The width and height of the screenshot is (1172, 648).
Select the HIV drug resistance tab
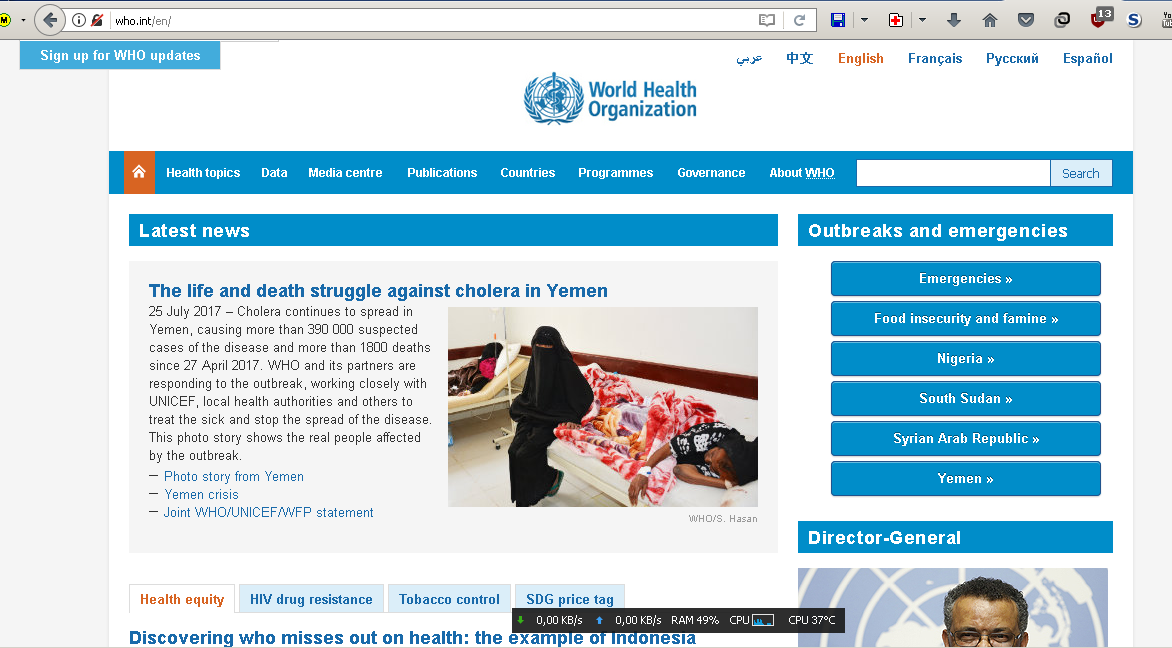tap(311, 599)
